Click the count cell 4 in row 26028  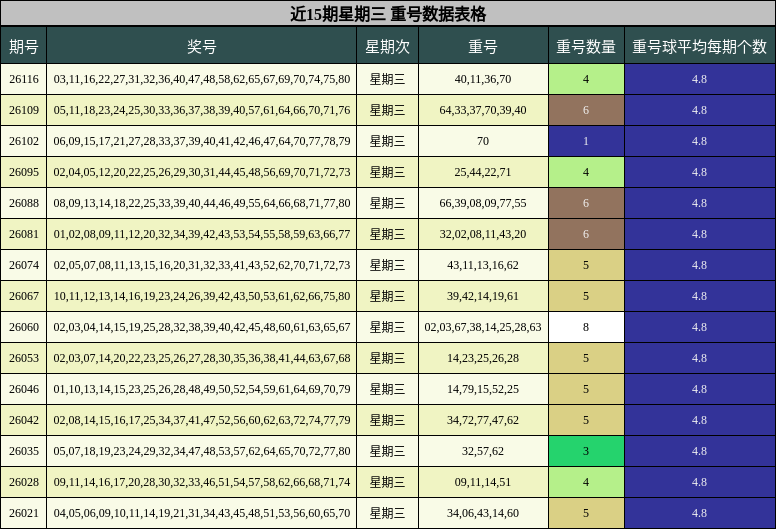click(586, 482)
